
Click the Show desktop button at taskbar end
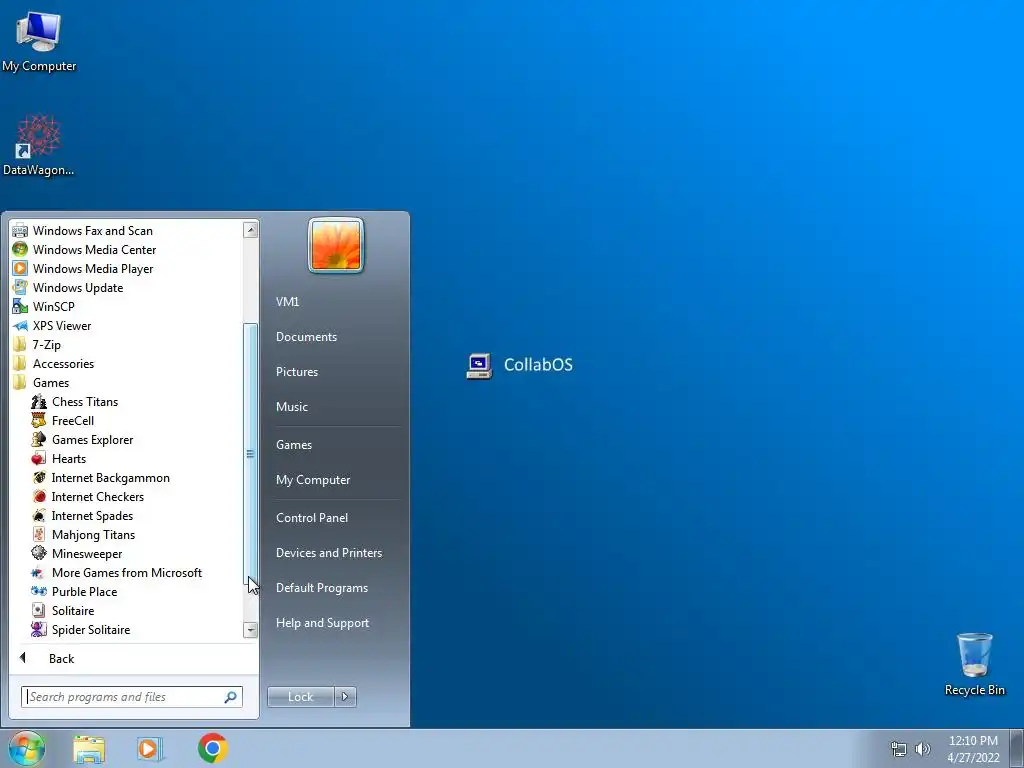pyautogui.click(x=1017, y=748)
